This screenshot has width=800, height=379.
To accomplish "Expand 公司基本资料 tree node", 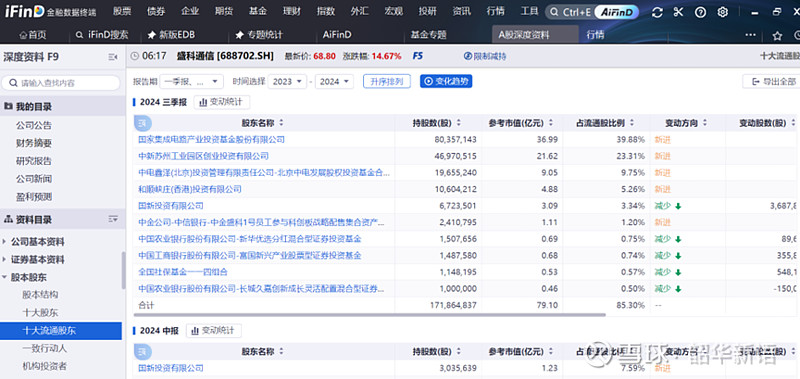I will point(5,241).
